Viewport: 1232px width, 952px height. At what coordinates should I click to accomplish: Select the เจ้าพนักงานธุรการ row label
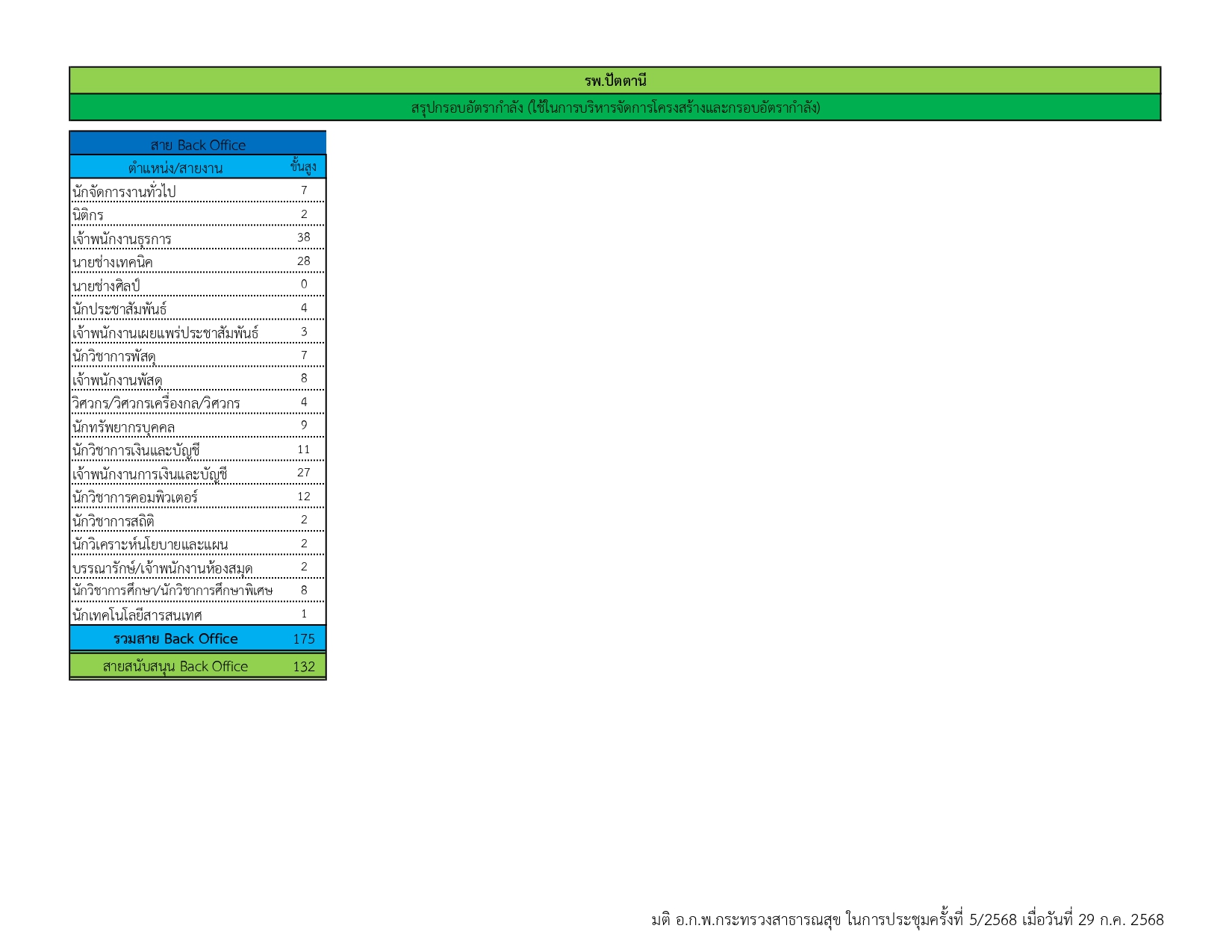(122, 239)
